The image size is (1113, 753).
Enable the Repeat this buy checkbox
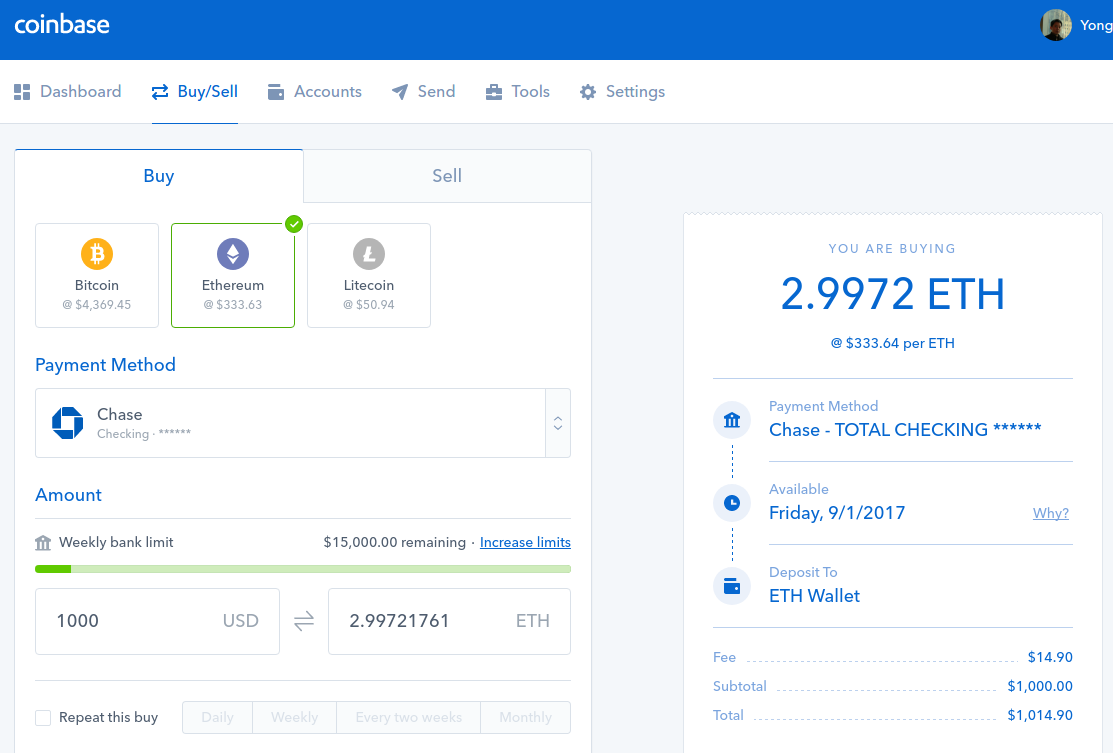[x=43, y=718]
